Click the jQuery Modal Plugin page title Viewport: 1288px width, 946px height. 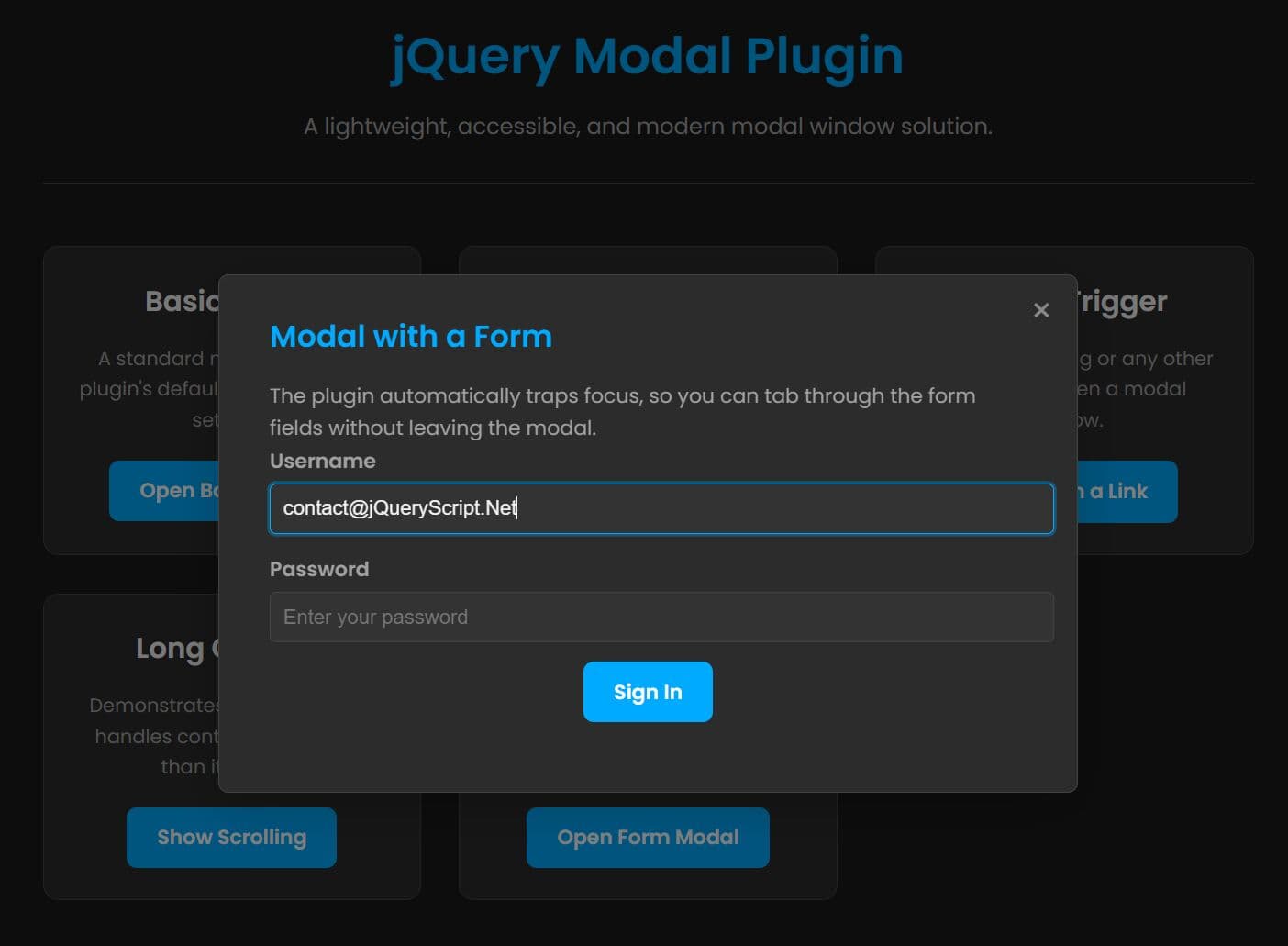tap(647, 56)
